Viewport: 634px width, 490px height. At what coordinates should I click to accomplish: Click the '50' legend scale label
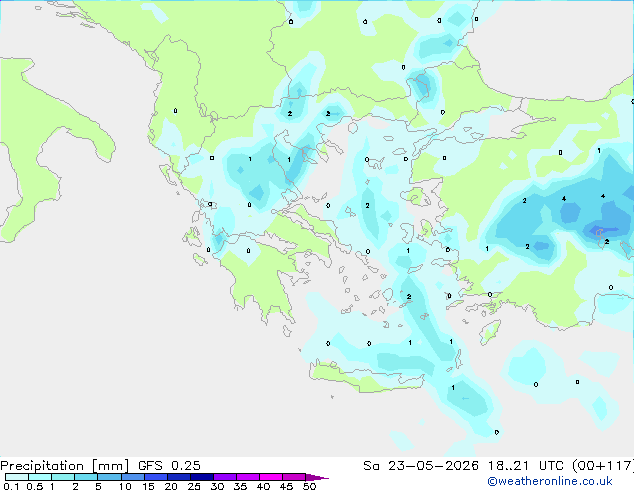tap(310, 486)
